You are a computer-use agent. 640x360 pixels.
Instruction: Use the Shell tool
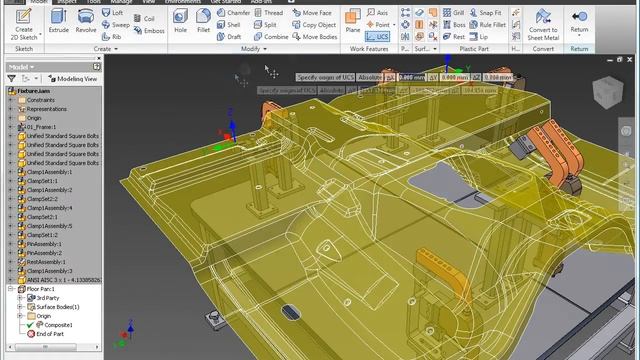[x=229, y=25]
